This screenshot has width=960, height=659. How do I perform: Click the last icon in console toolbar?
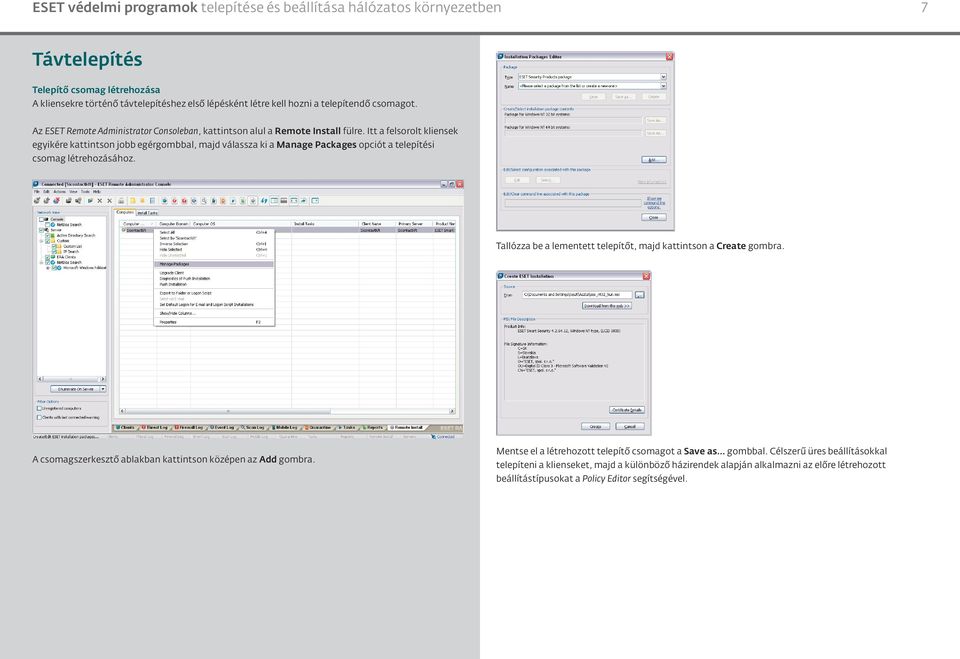click(x=315, y=201)
